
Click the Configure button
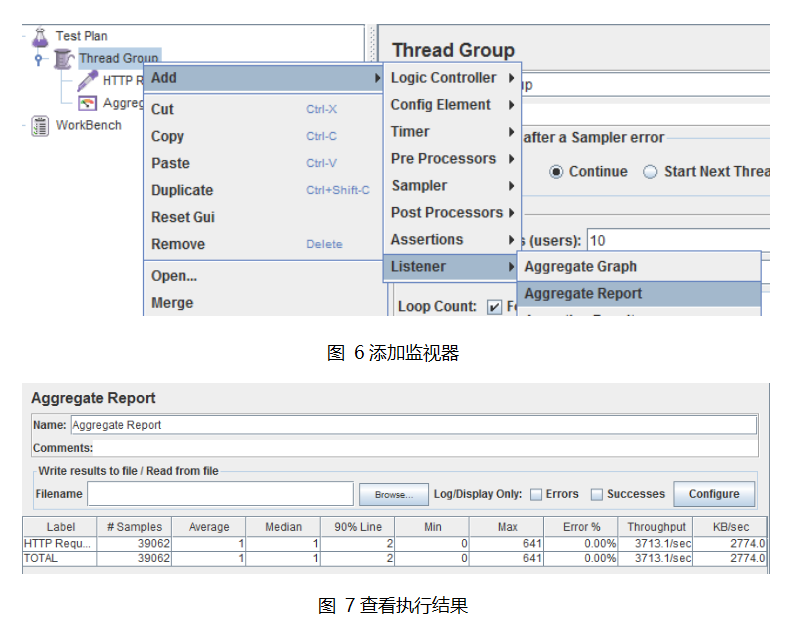[x=714, y=494]
